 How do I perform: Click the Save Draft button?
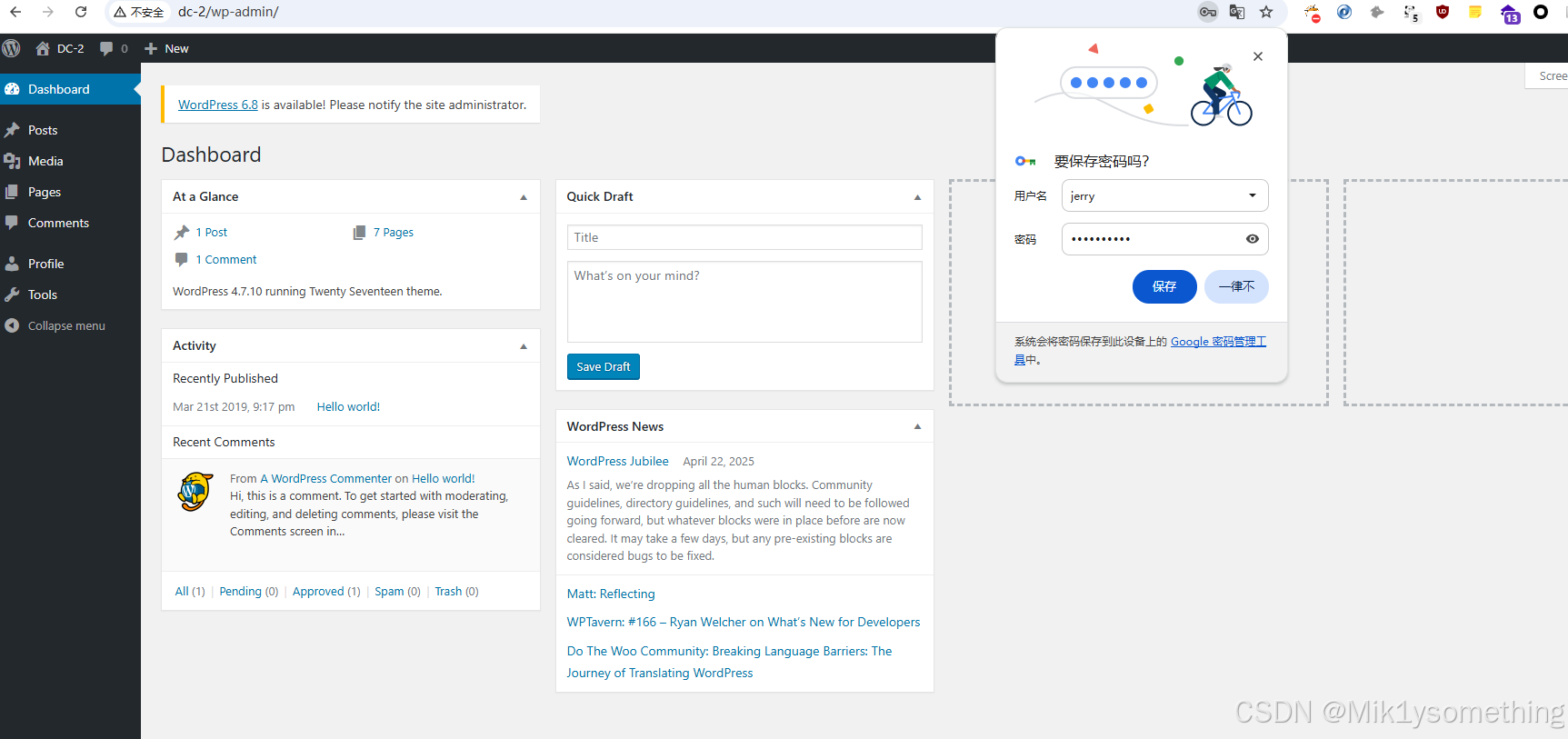[x=604, y=366]
